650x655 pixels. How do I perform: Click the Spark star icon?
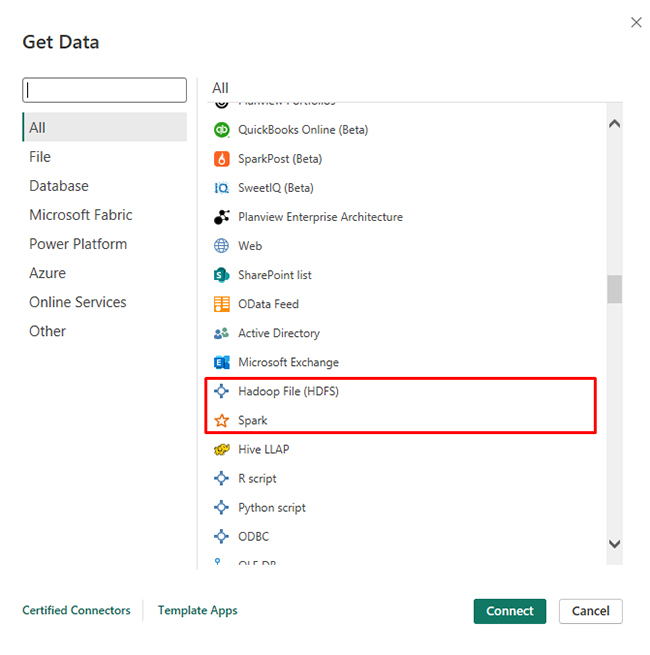tap(221, 420)
